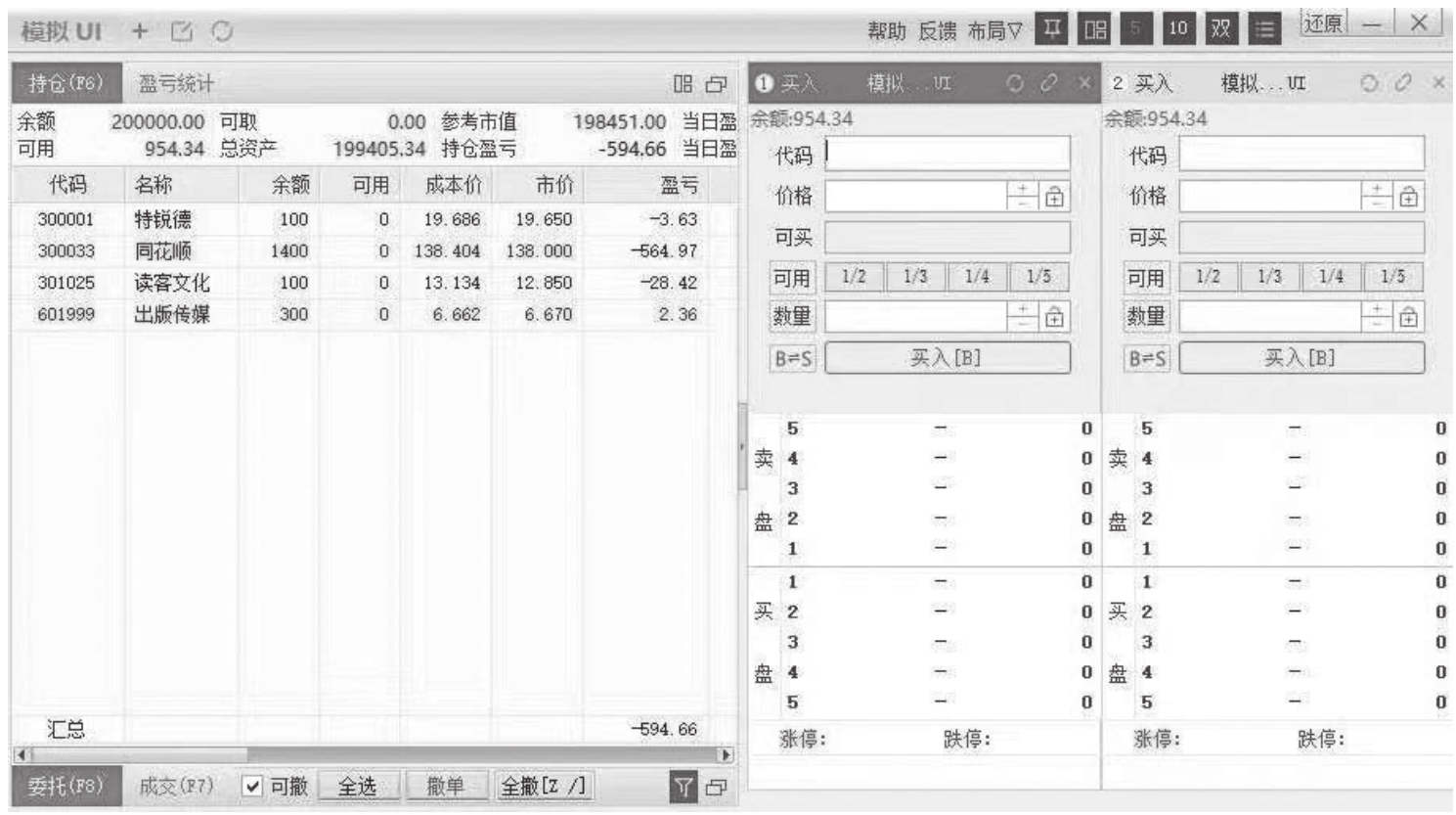1456x815 pixels.
Task: Click the grid layout icon in top toolbar
Action: 1095,29
